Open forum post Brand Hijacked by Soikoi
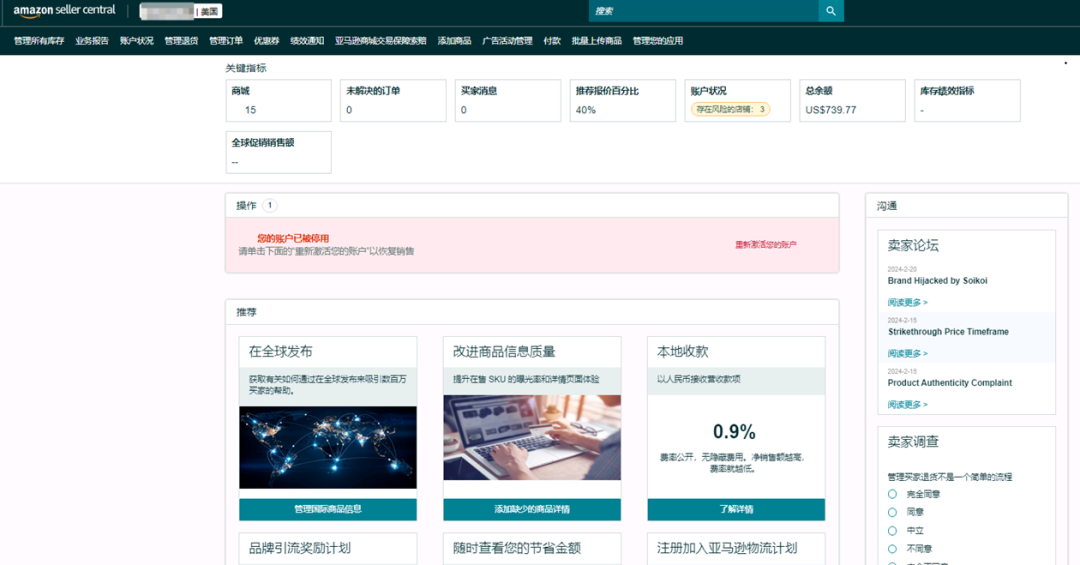 (x=937, y=281)
